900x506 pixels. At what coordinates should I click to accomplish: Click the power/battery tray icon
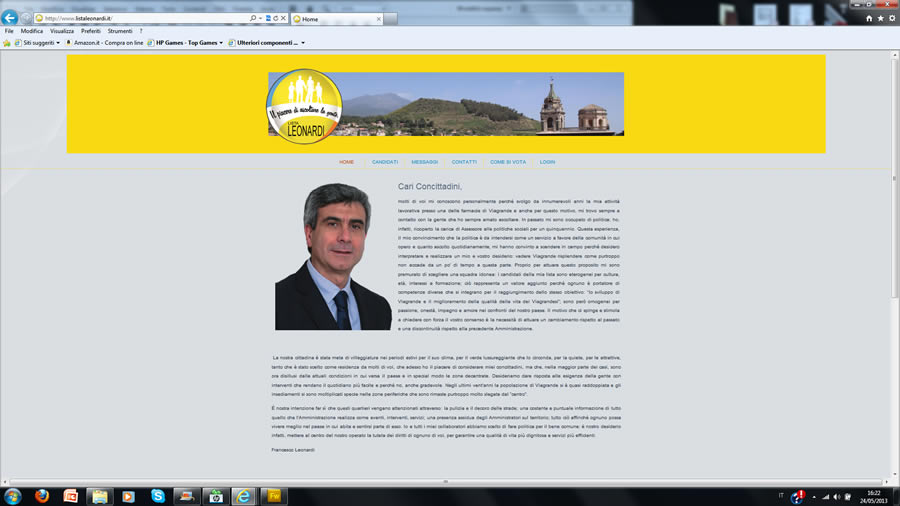(848, 497)
